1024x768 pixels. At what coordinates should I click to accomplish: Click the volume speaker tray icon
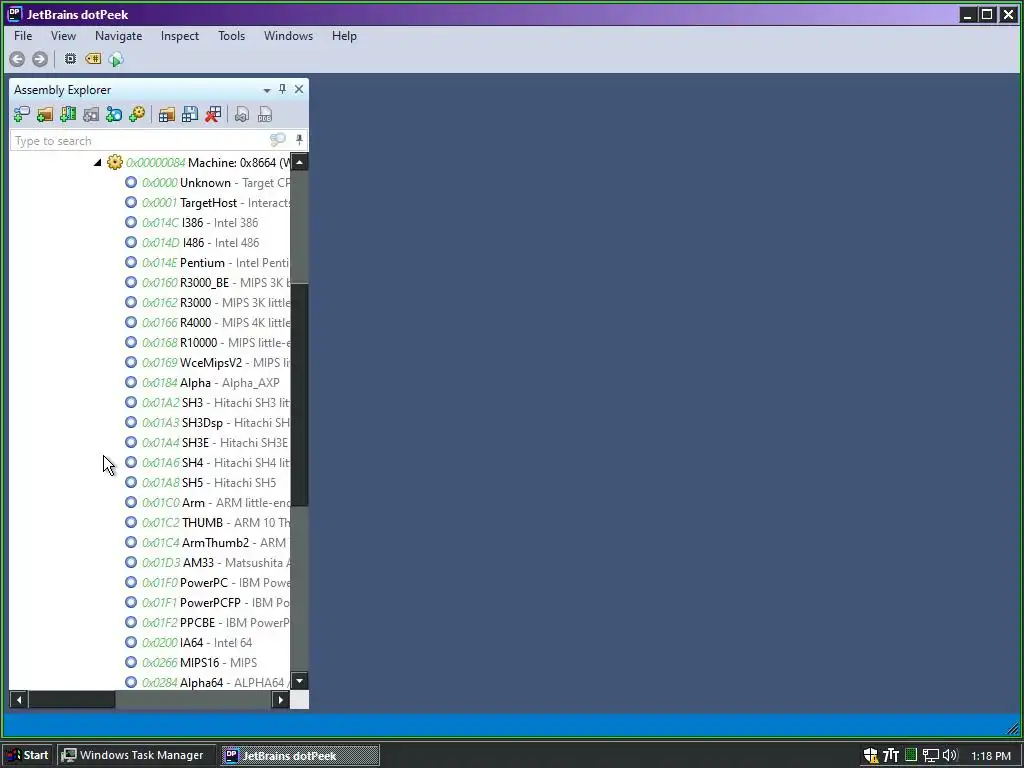950,756
